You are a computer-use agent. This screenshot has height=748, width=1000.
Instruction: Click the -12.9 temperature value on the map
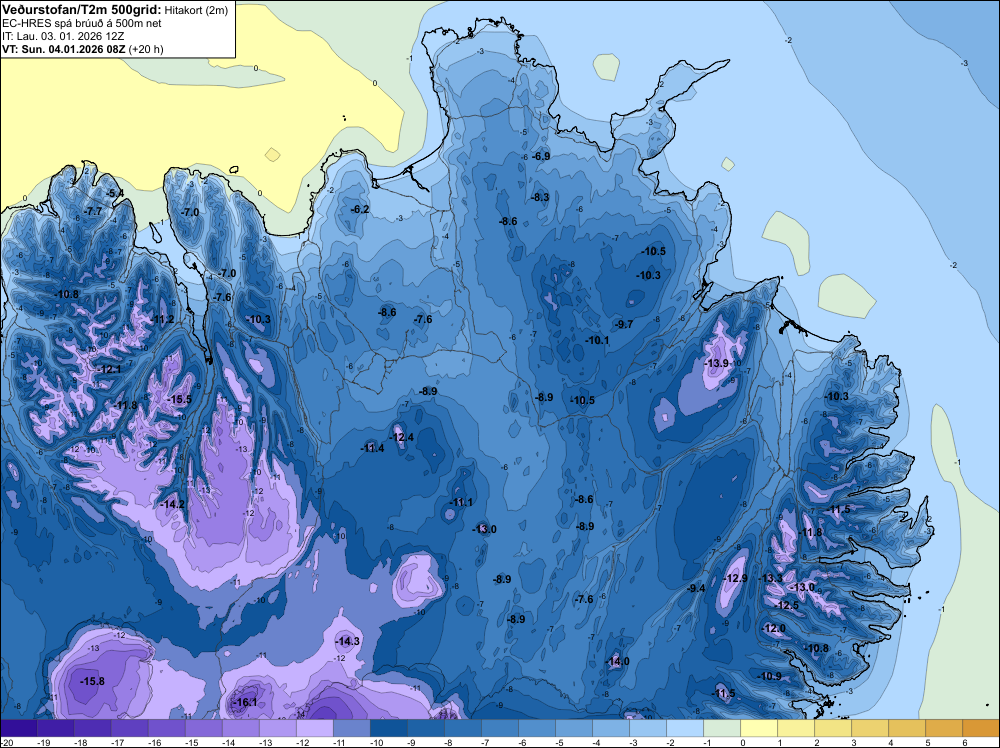(736, 578)
